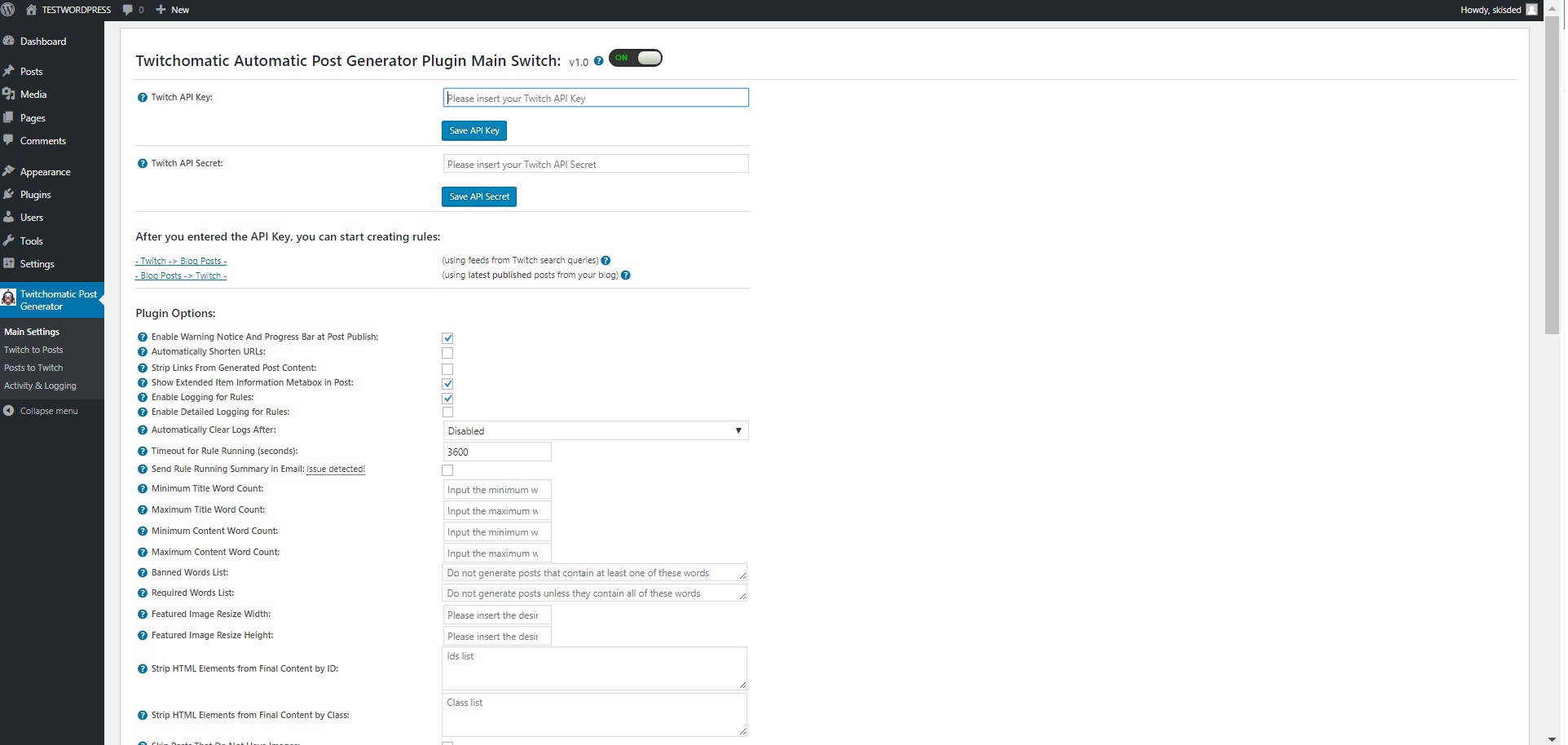Click help icon for Strip Links option
The width and height of the screenshot is (1568, 745).
[x=143, y=368]
